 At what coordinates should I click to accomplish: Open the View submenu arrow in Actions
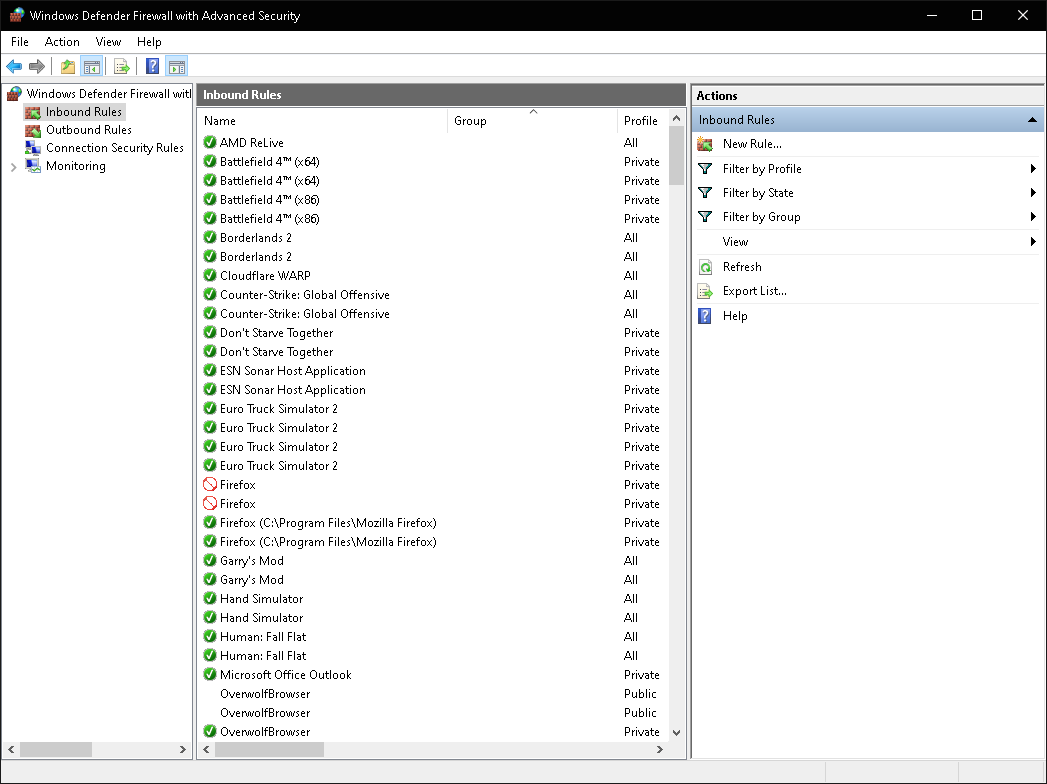(x=1033, y=241)
